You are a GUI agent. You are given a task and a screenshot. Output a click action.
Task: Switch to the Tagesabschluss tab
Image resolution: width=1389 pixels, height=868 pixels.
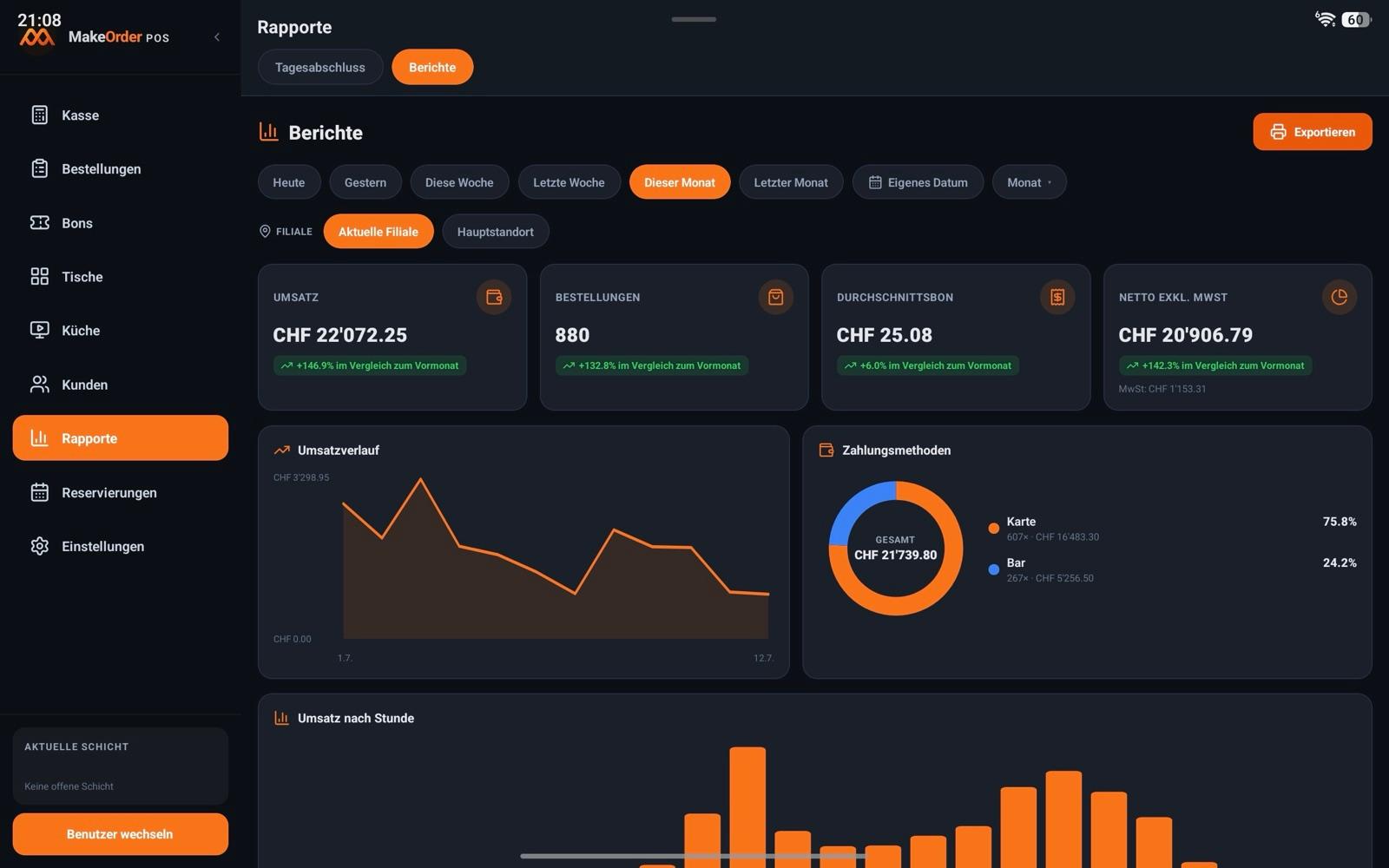pos(320,67)
